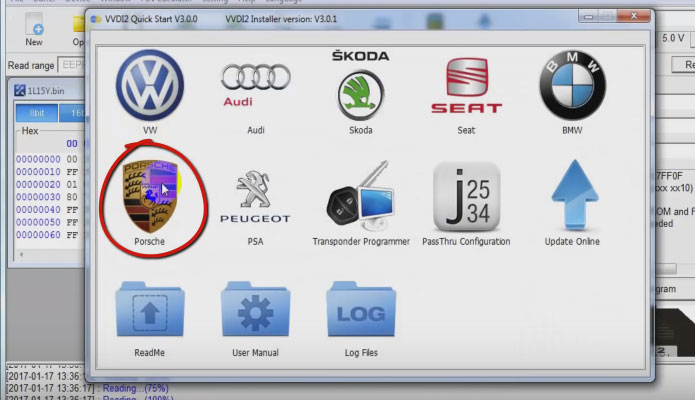Open PassThru Configuration j2534 icon
Viewport: 695px width, 400px height.
466,196
